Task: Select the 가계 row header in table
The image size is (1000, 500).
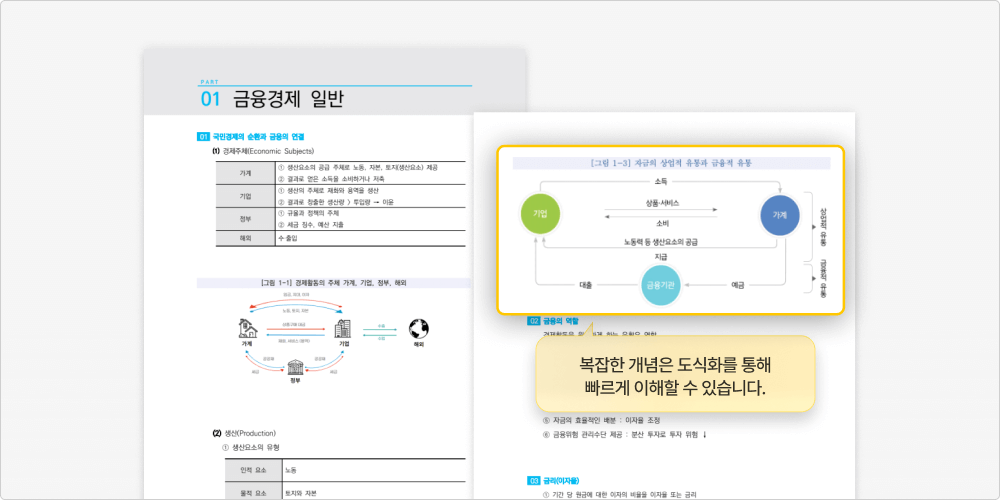Action: 245,173
